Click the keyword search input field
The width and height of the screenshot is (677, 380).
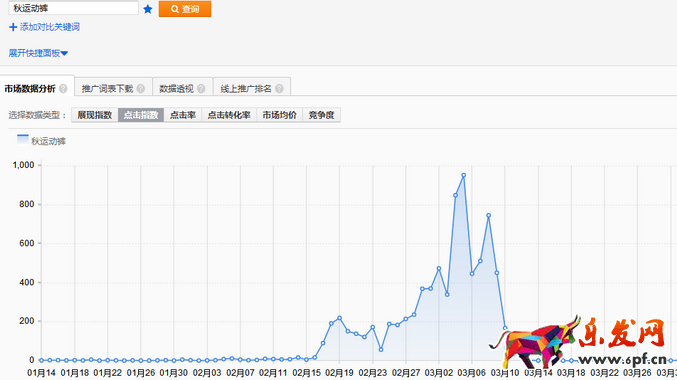[x=73, y=8]
